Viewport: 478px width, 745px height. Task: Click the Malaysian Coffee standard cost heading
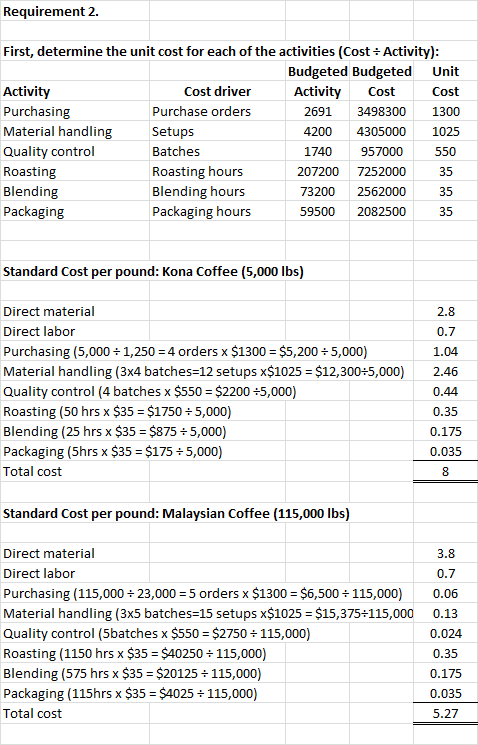coord(176,514)
